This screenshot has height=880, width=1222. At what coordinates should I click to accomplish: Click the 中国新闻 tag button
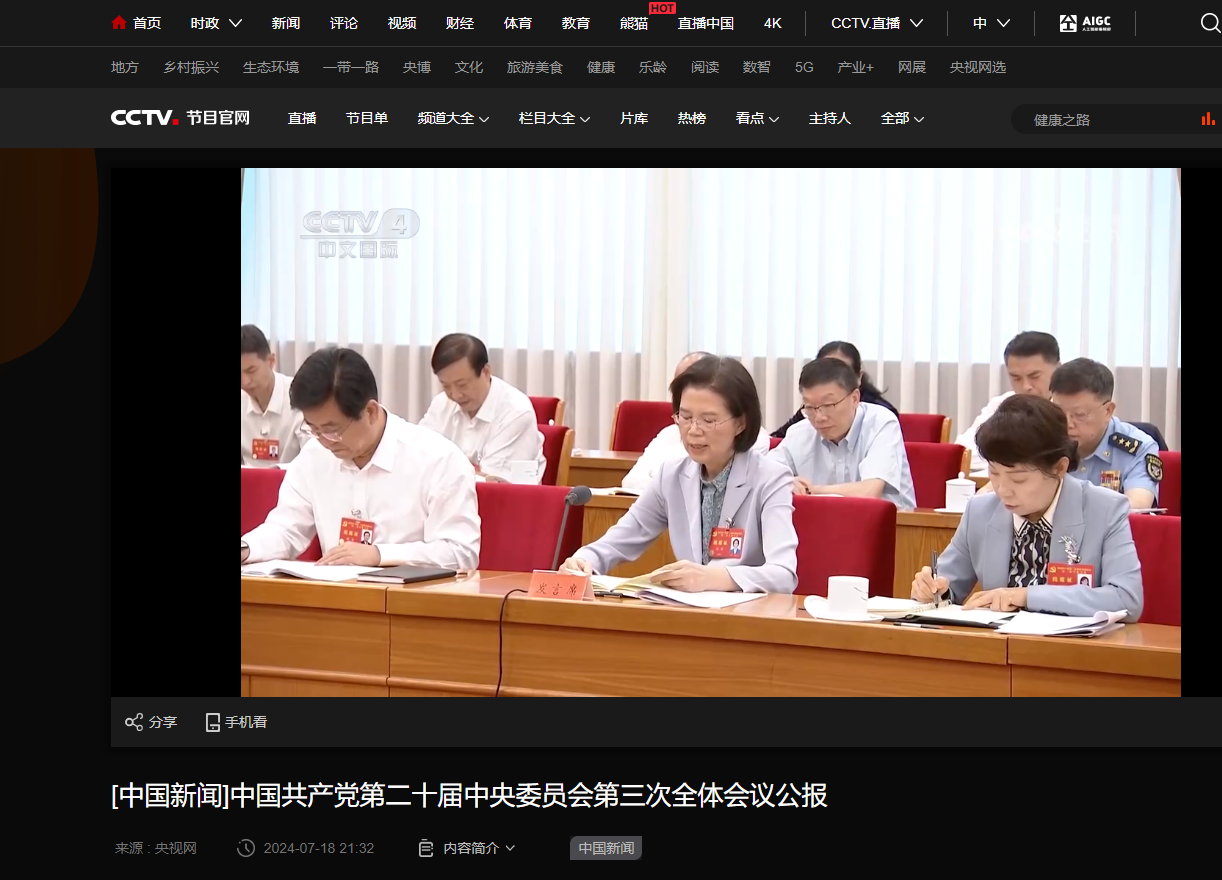point(606,848)
